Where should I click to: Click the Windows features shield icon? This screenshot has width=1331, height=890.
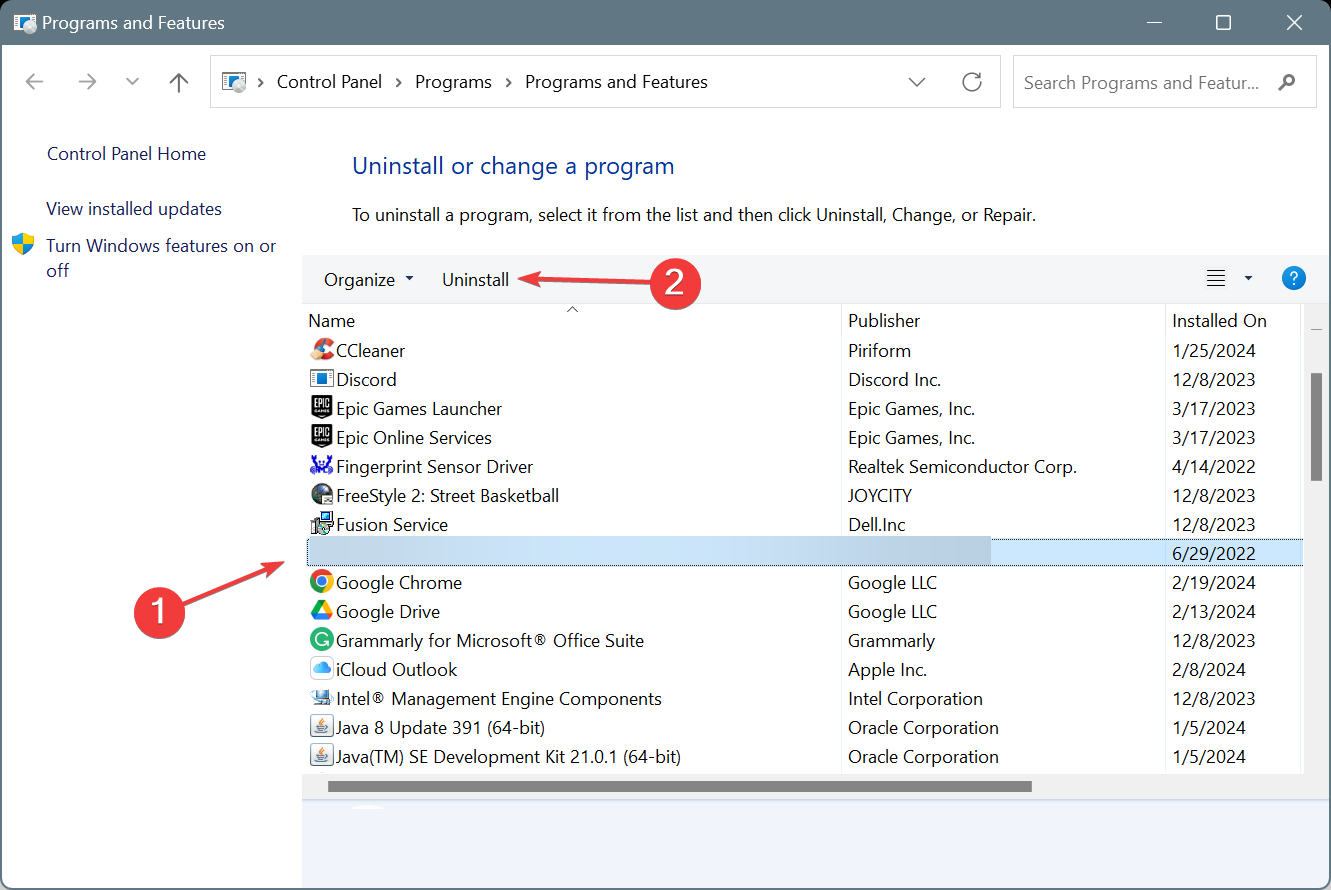tap(23, 245)
